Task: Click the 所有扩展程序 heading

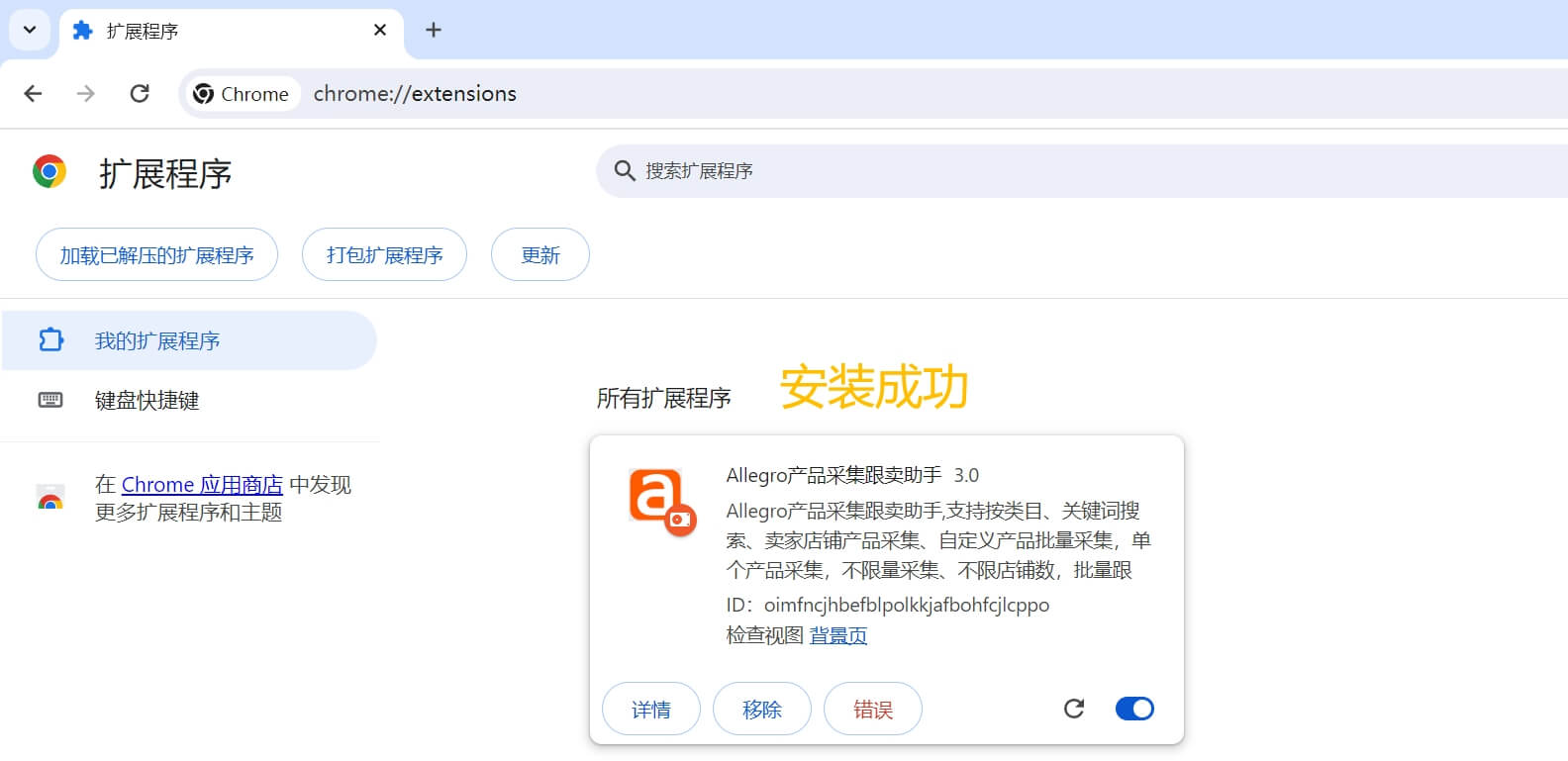Action: [663, 399]
